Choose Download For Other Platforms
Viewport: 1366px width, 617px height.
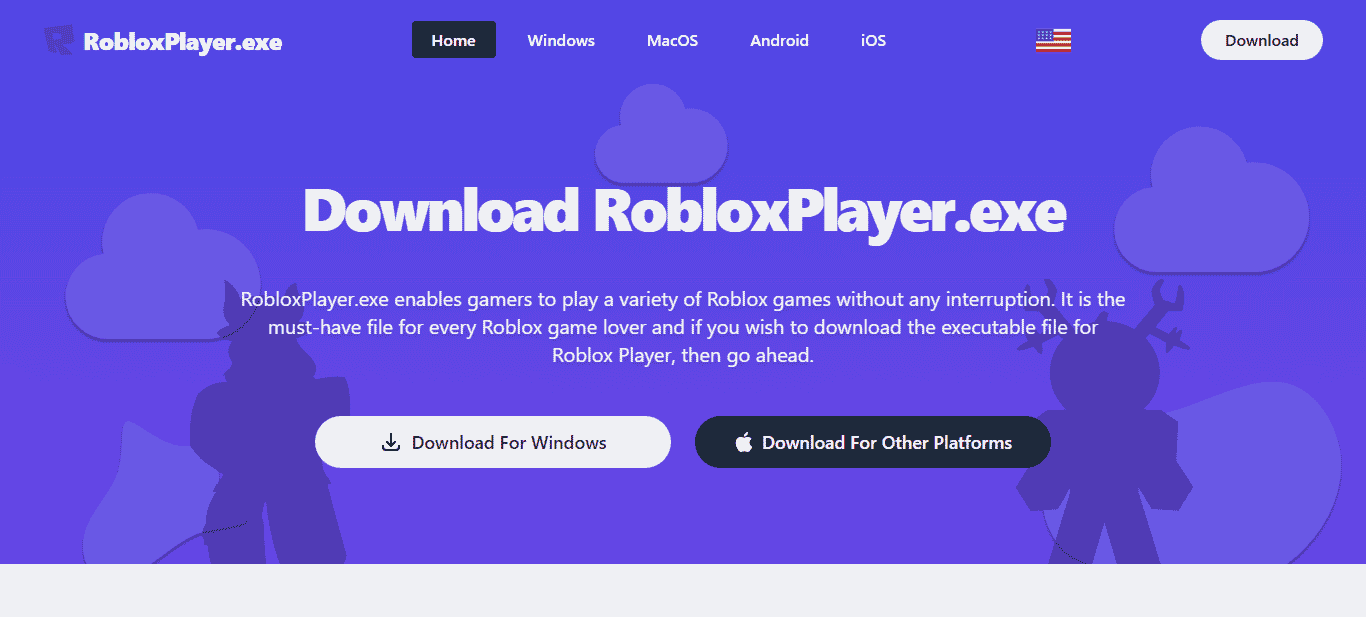coord(872,442)
